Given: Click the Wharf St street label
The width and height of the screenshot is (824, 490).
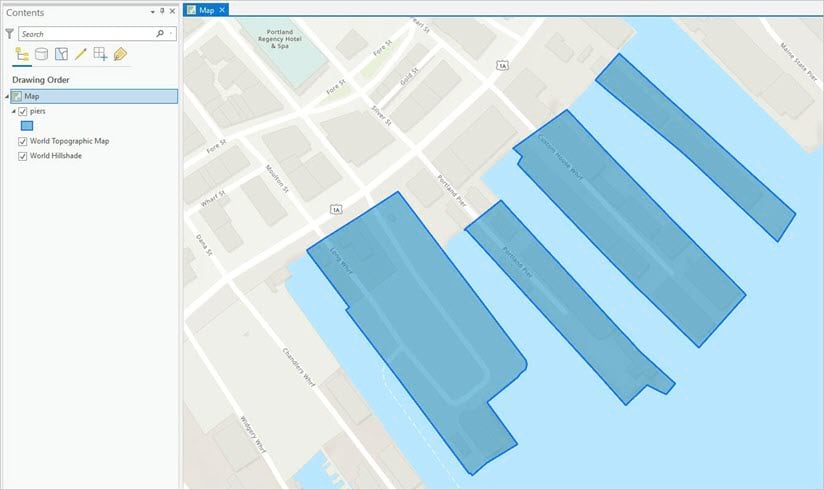Looking at the screenshot, I should [213, 199].
